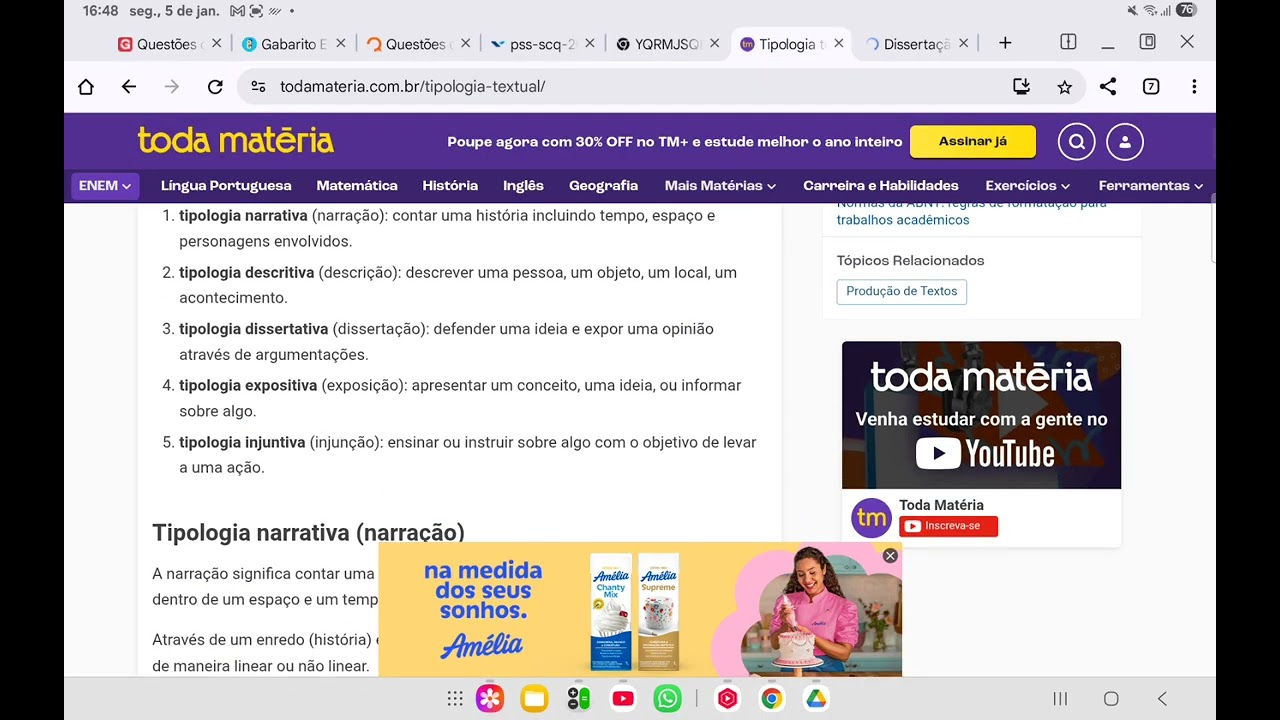Open a new browser tab
Image resolution: width=1280 pixels, height=720 pixels.
1005,43
